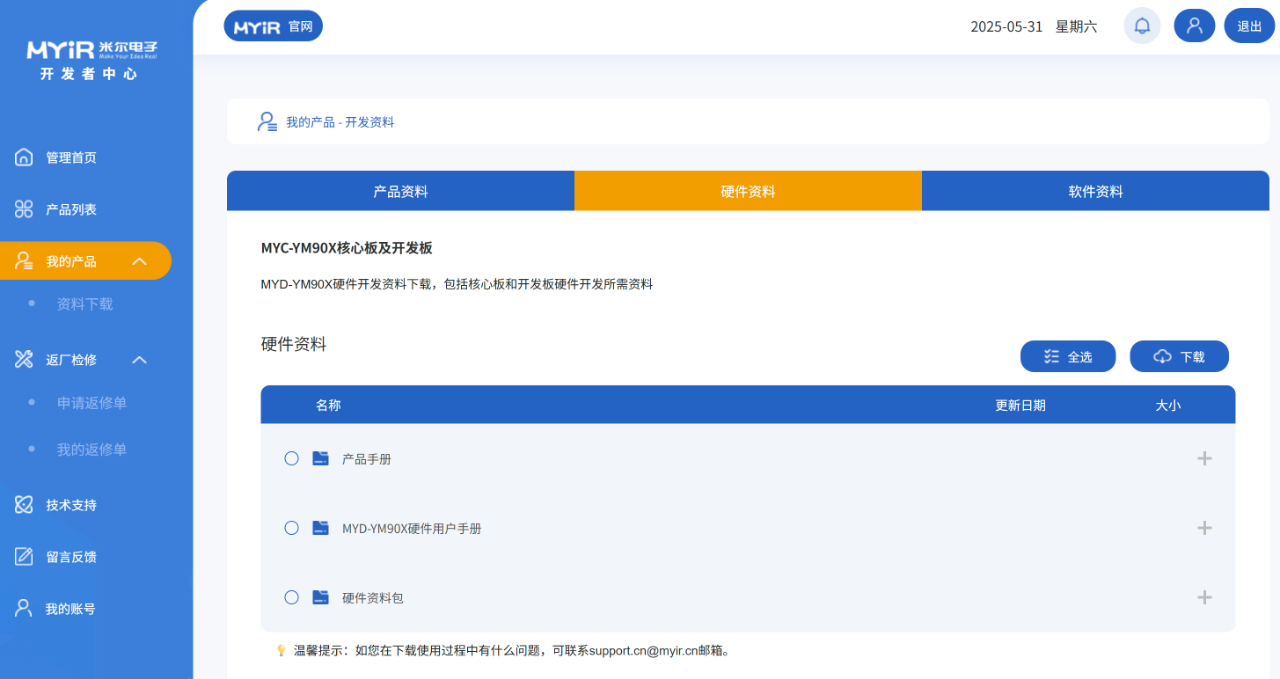
Task: Click the 技术支持 sidebar icon
Action: (x=24, y=505)
